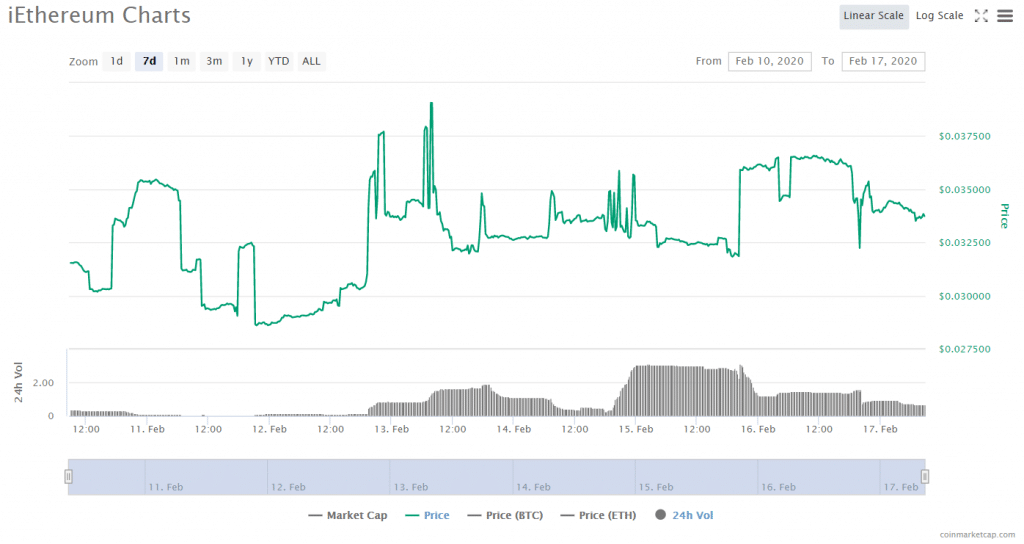The height and width of the screenshot is (544, 1024).
Task: Set zoom to 1d
Action: (x=117, y=61)
